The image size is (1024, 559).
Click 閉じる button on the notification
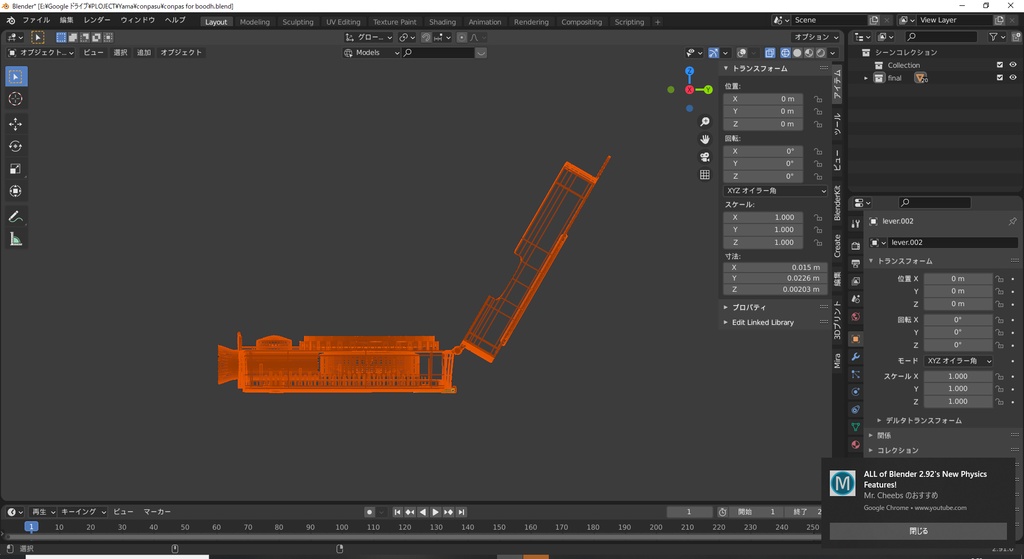(918, 531)
